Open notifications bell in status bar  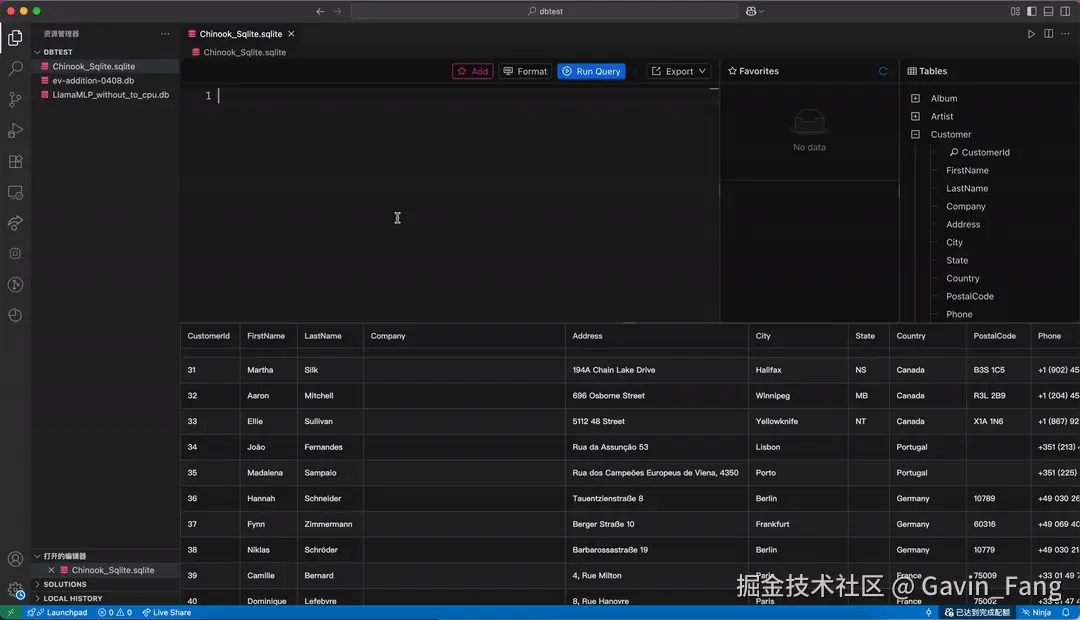(x=1066, y=612)
